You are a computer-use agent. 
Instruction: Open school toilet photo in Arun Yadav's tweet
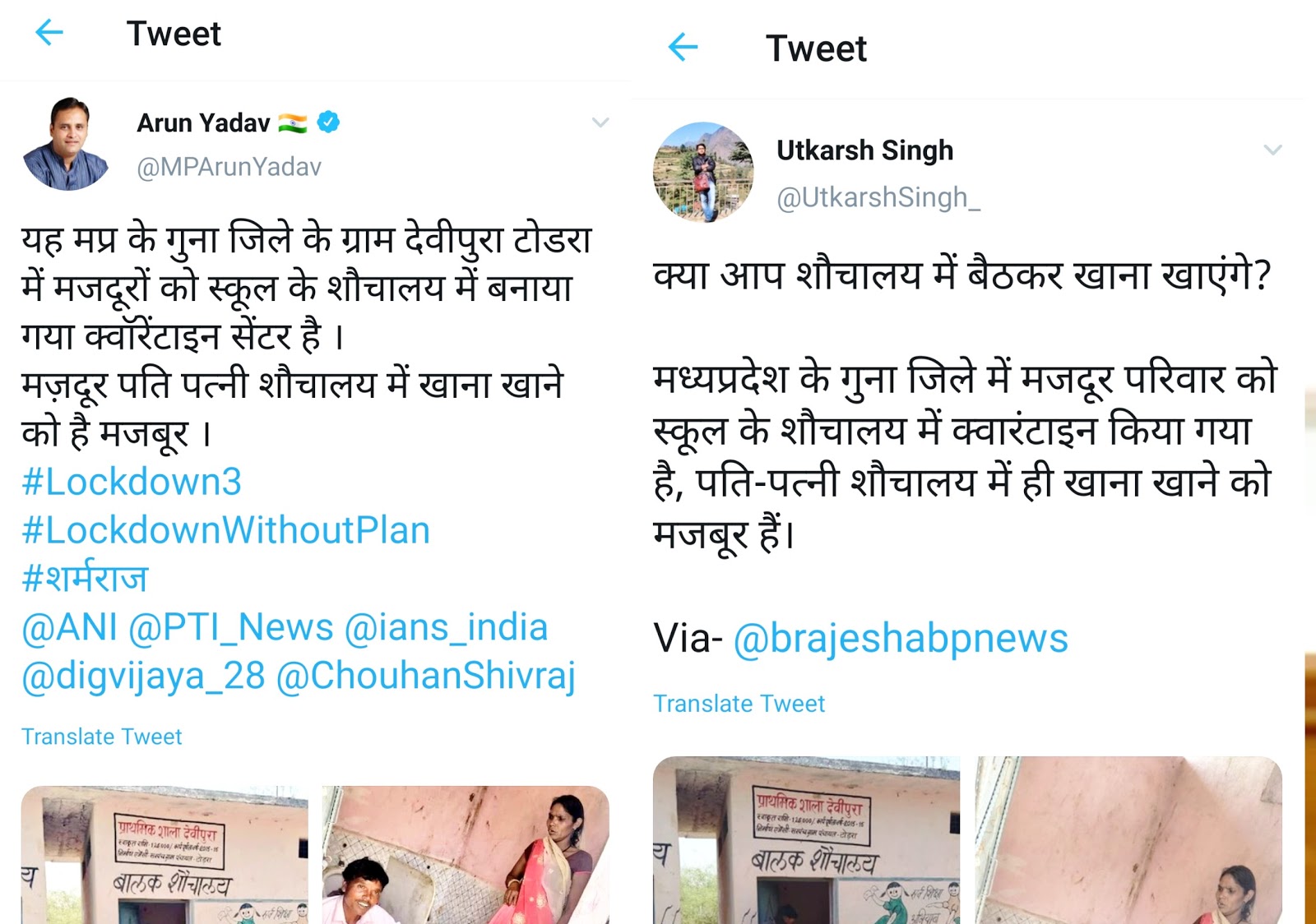(x=164, y=855)
